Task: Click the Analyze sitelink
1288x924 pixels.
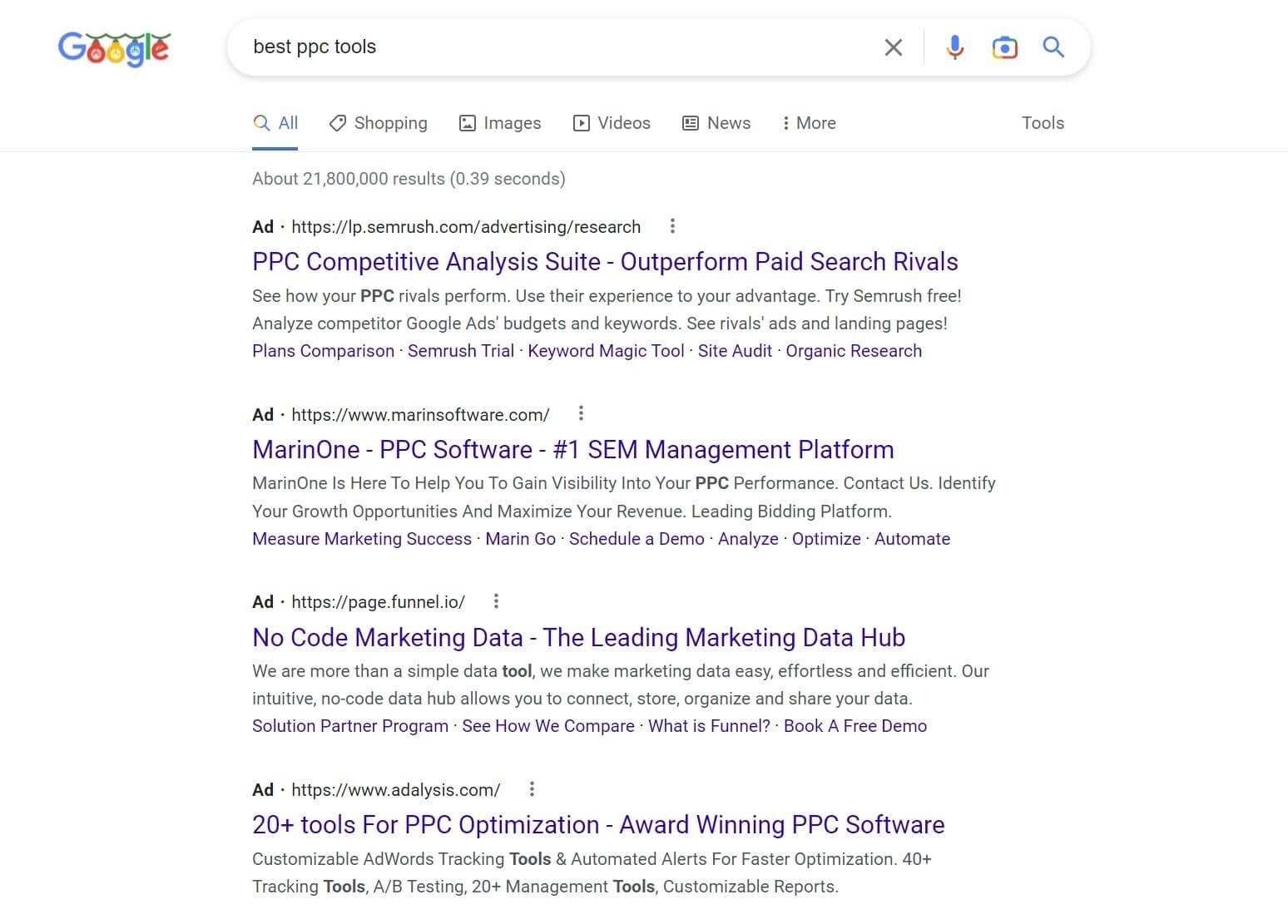Action: point(748,539)
